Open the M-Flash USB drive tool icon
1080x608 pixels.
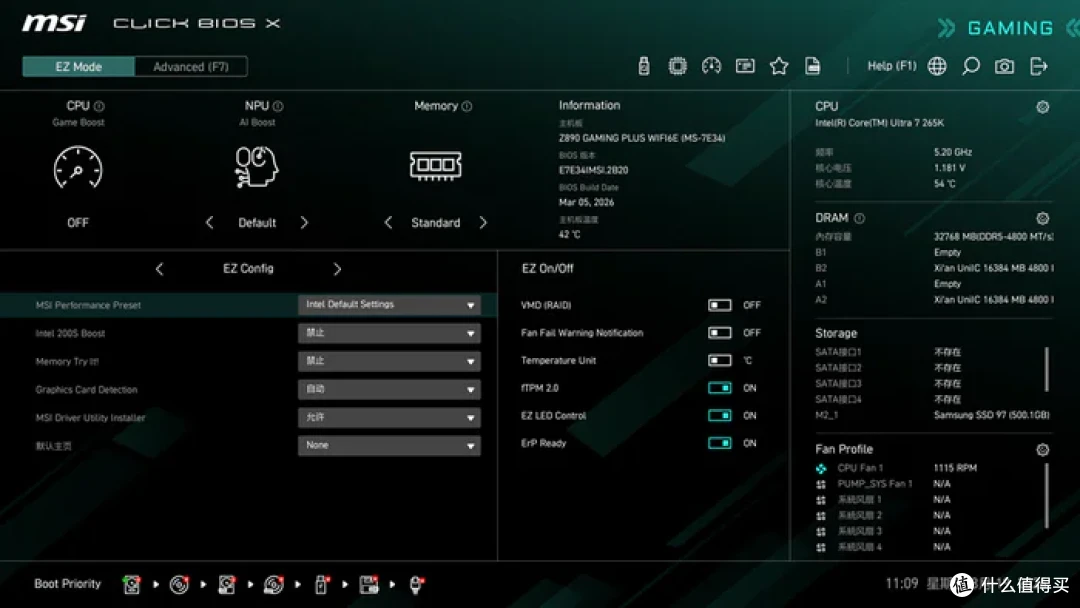click(x=643, y=66)
